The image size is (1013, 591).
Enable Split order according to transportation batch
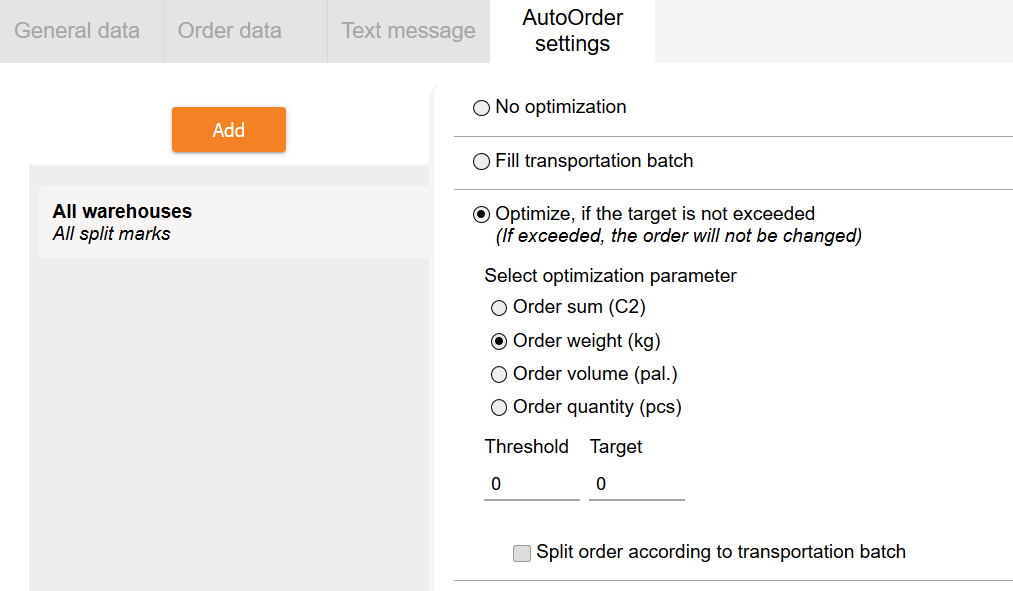click(522, 553)
